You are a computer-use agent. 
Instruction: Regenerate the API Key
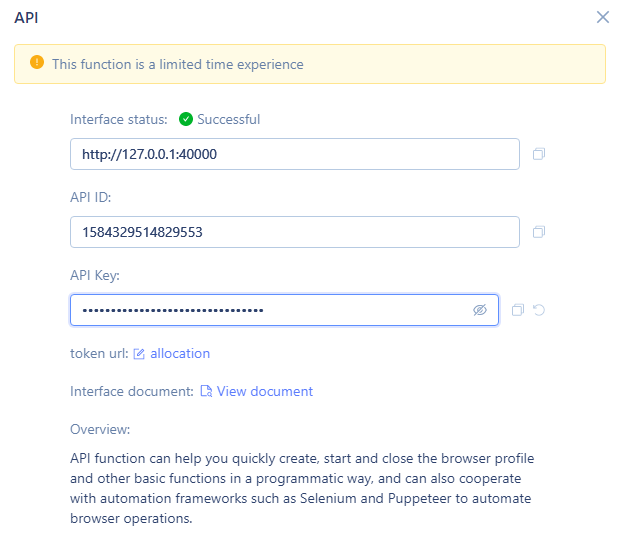[539, 310]
